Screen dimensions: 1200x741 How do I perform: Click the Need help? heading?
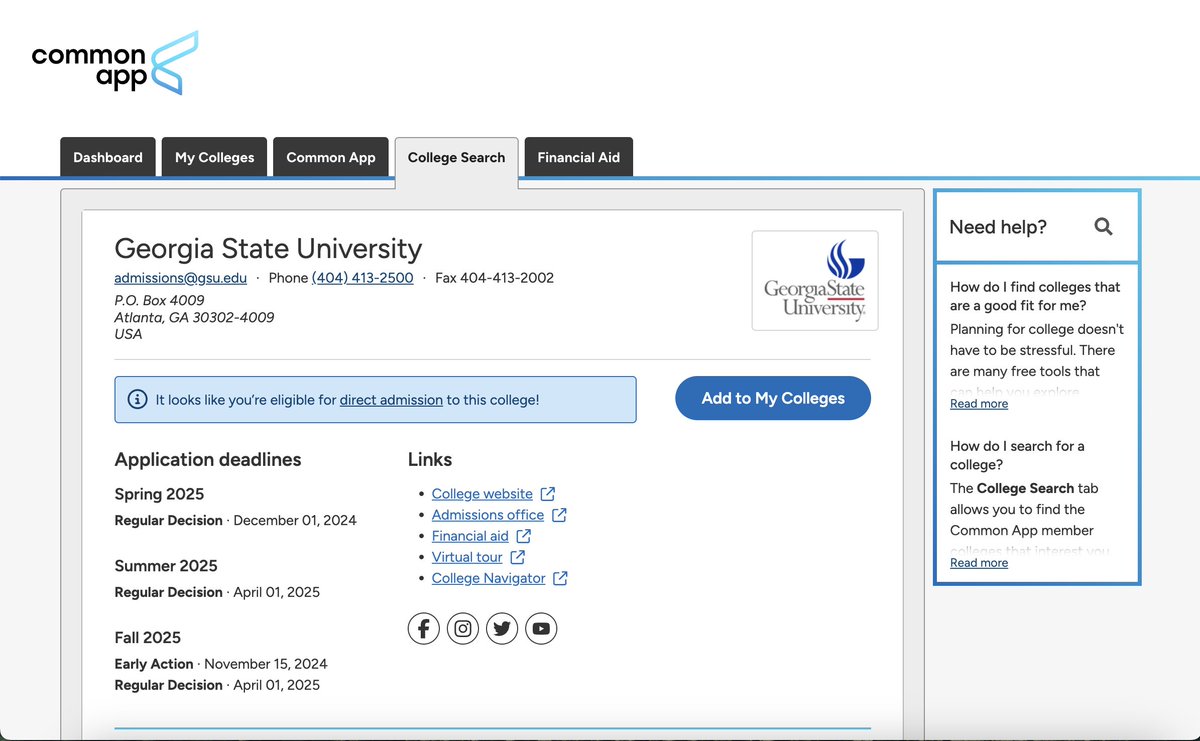(x=998, y=227)
